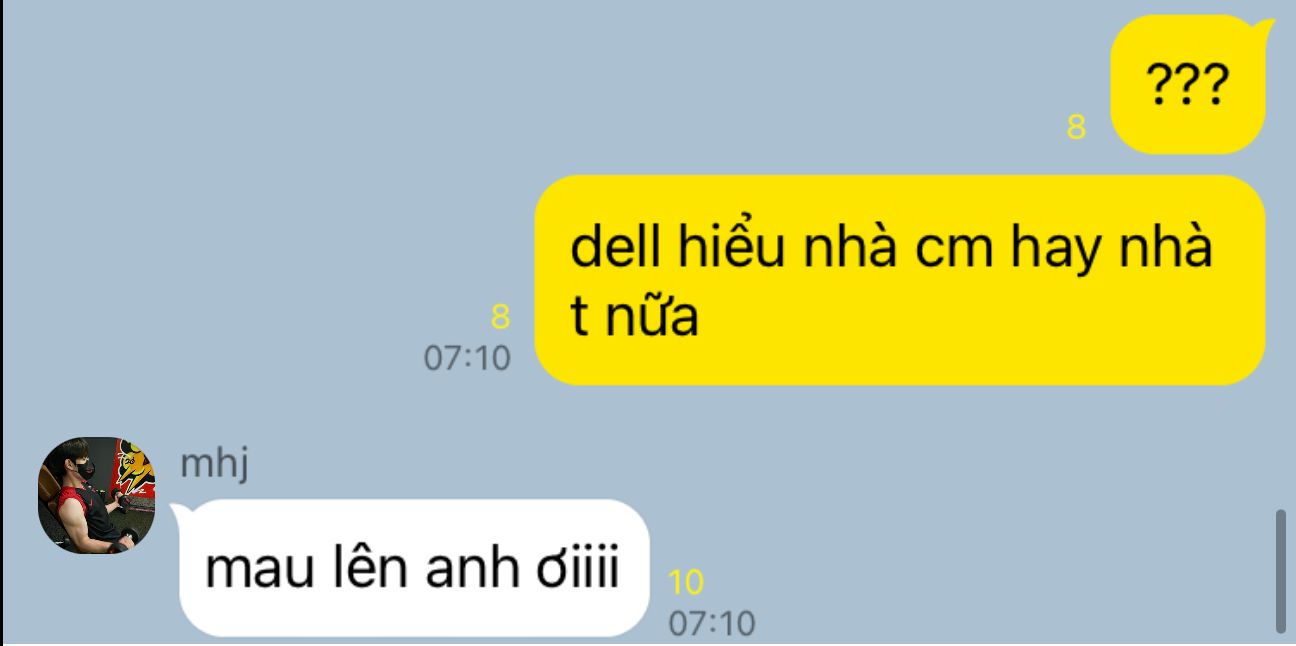The height and width of the screenshot is (646, 1296).
Task: Click the 07:10 timestamp of mhj's message
Action: coord(712,623)
